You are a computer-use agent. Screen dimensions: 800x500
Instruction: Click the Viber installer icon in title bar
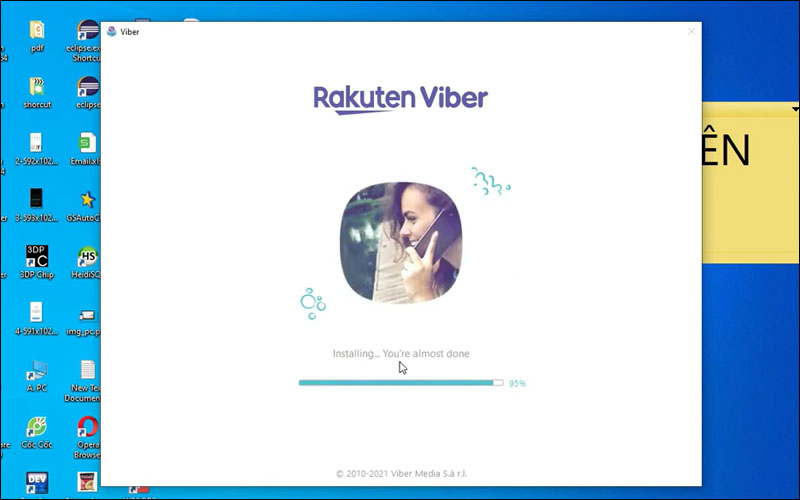click(112, 32)
